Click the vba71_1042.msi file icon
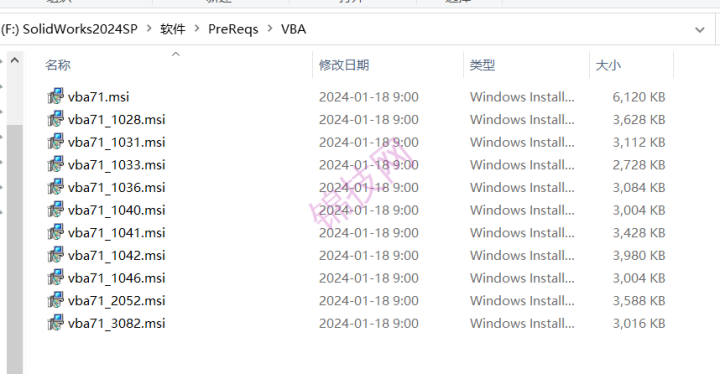The image size is (720, 374). (56, 255)
